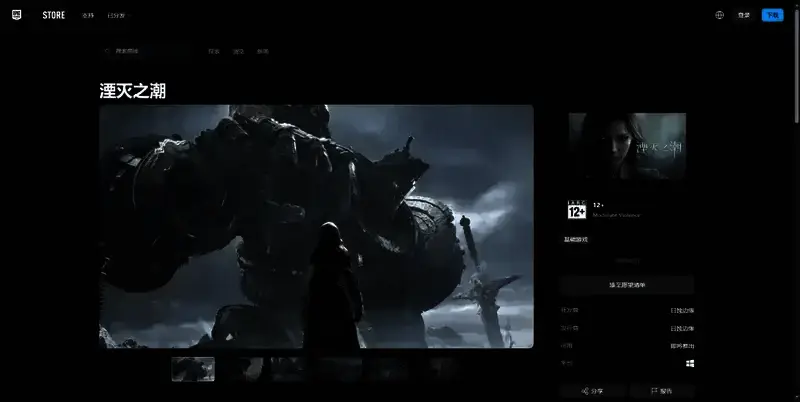Click the Windows platform icon

[690, 363]
